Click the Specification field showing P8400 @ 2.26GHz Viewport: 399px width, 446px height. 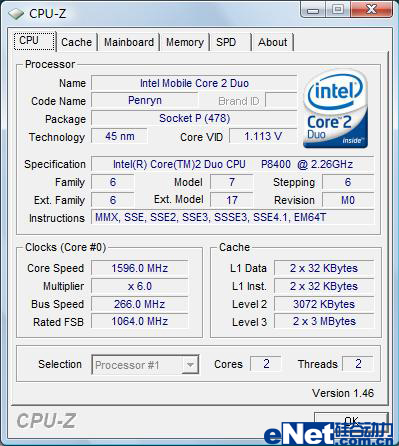click(x=233, y=164)
